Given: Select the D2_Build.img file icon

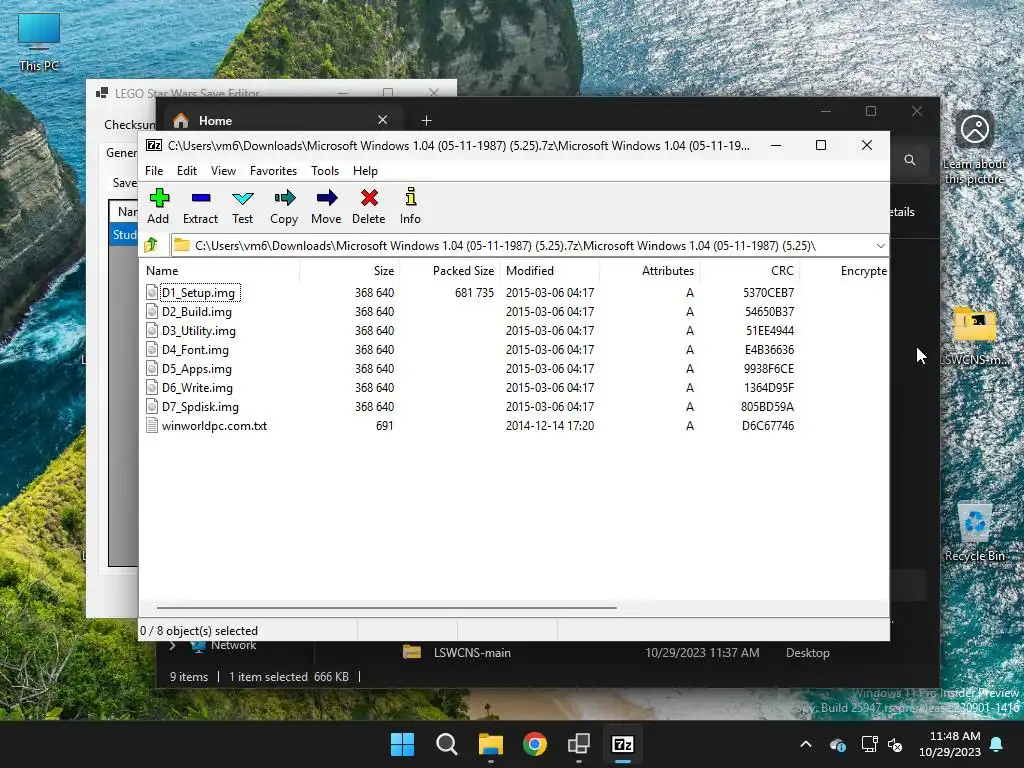Looking at the screenshot, I should (152, 312).
